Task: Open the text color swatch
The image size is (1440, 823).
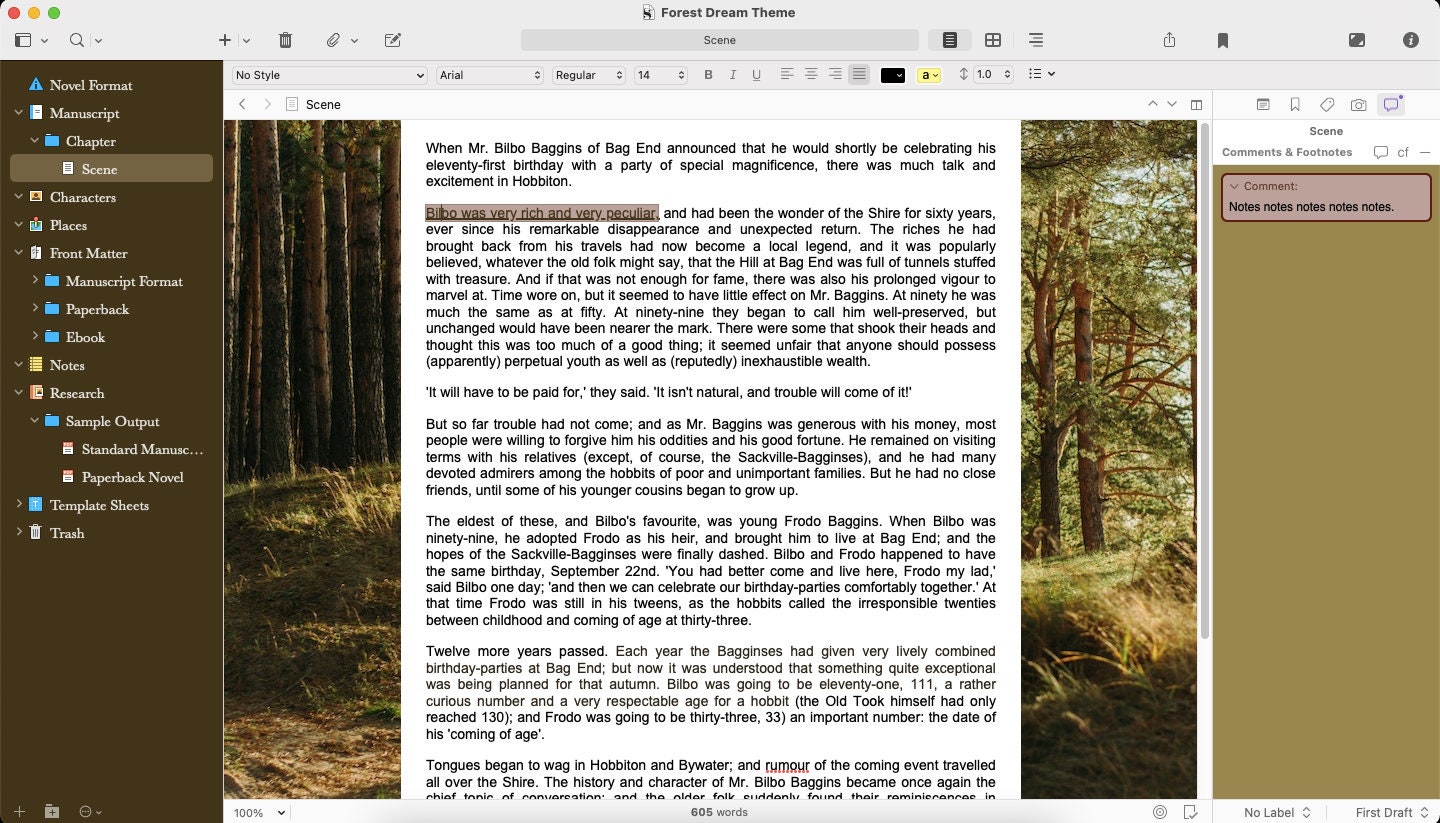Action: (891, 74)
